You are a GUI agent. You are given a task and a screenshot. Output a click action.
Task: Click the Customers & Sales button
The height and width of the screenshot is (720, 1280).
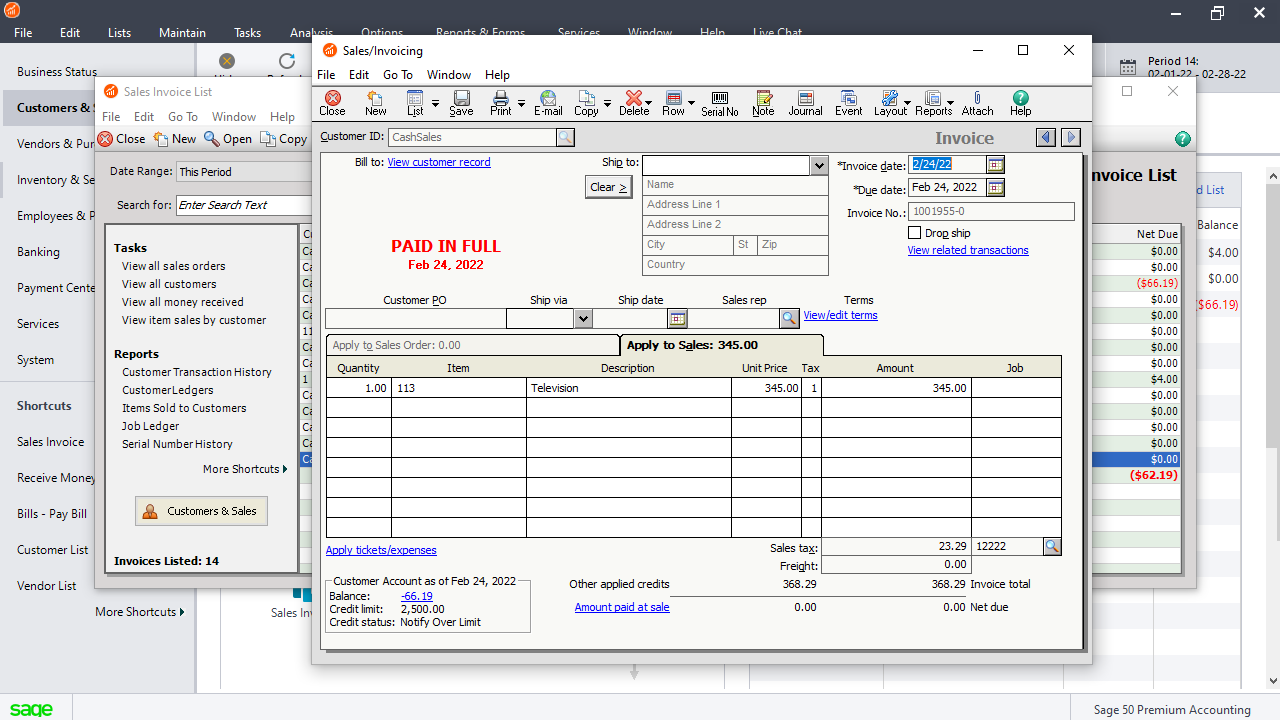coord(201,511)
